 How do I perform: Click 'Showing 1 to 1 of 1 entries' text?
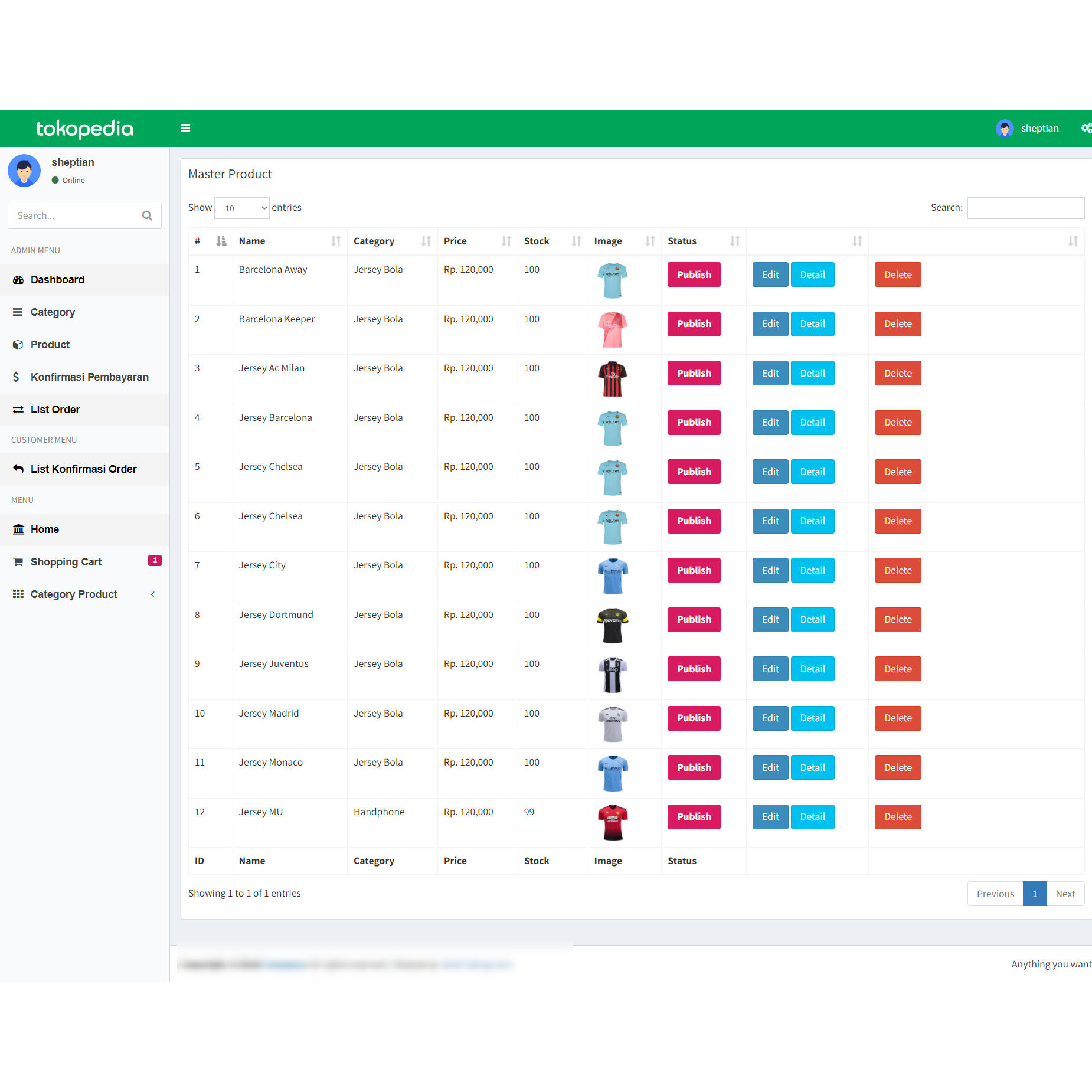point(244,893)
